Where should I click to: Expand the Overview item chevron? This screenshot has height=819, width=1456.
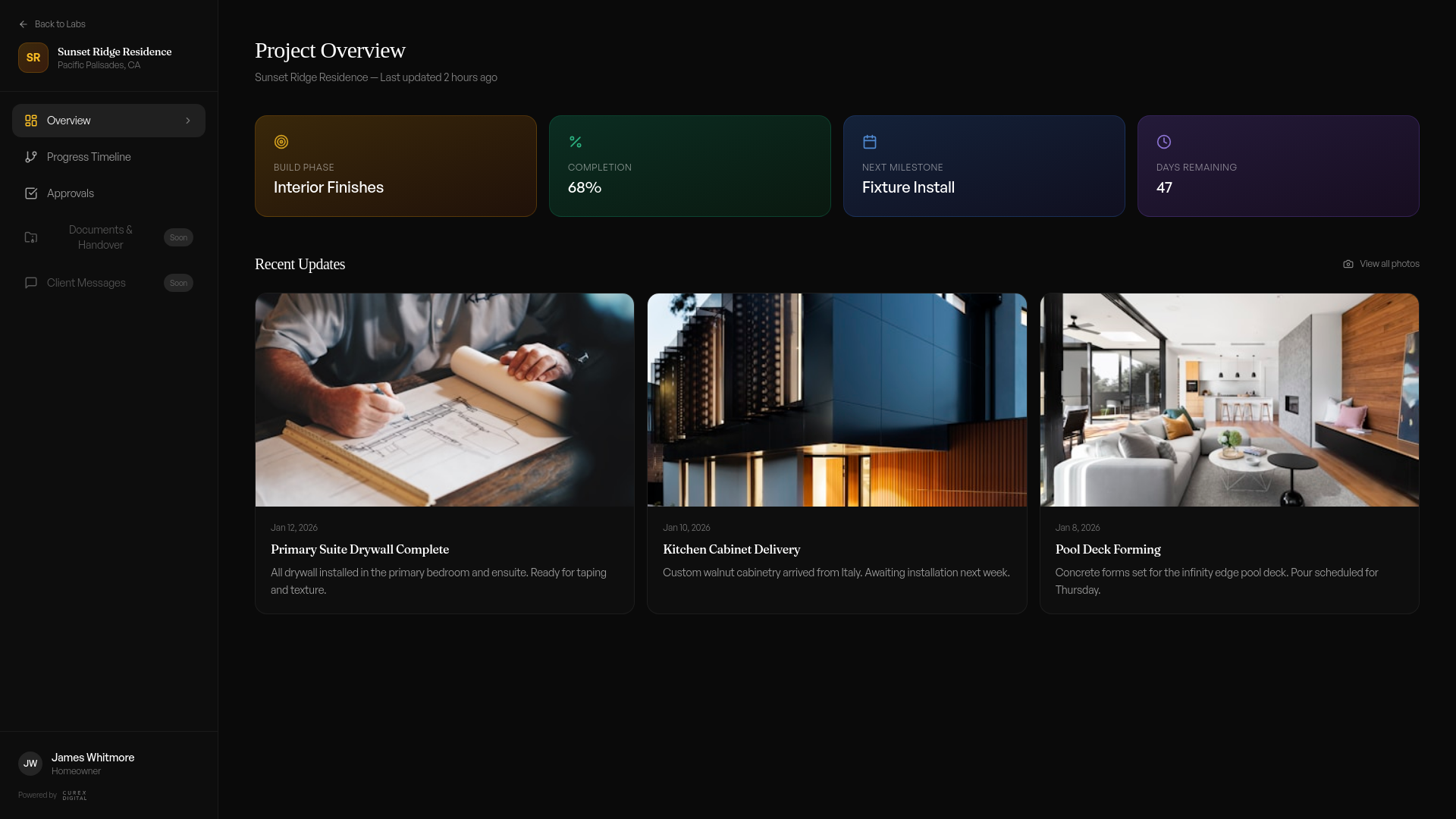click(188, 121)
